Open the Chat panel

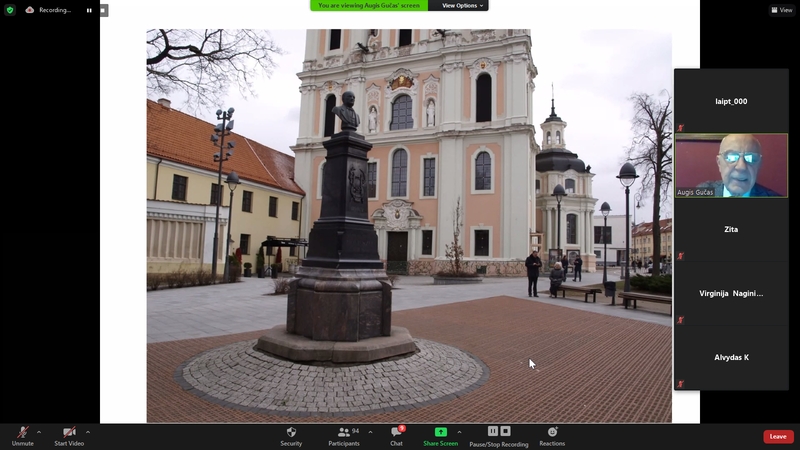(x=396, y=432)
